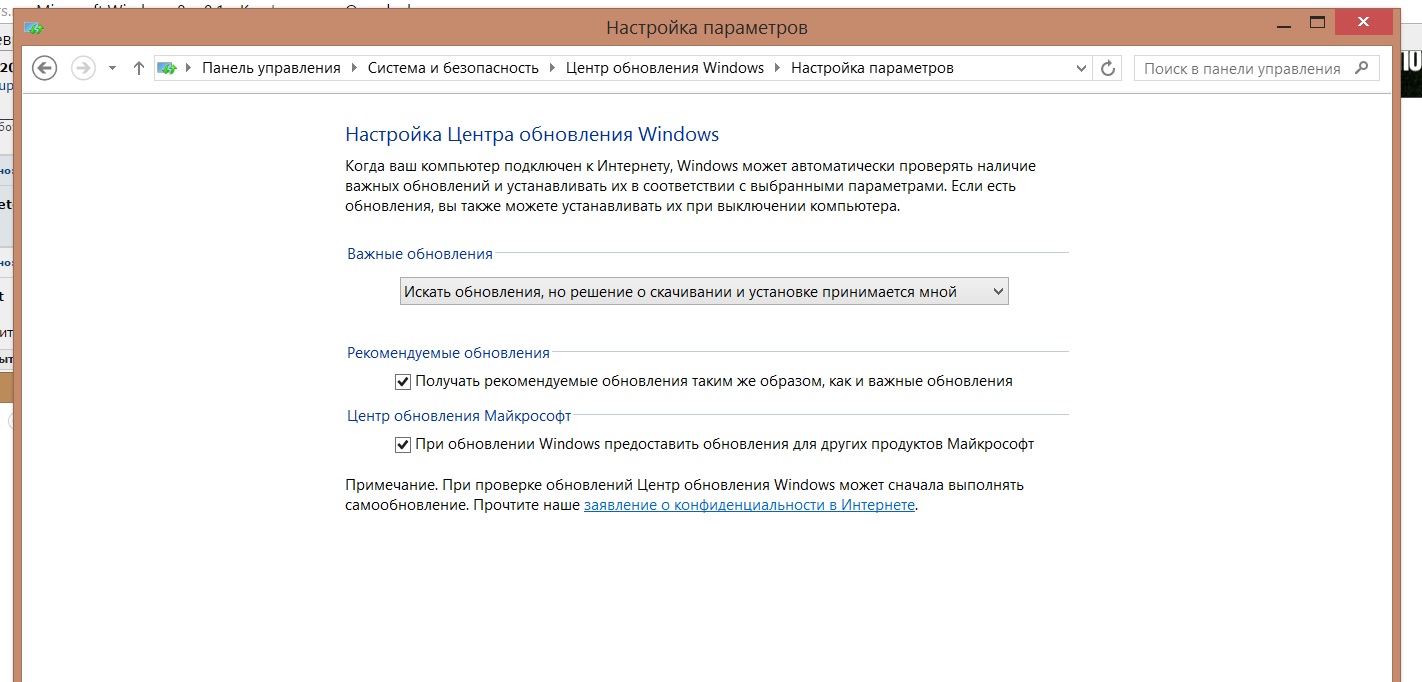Screen dimensions: 1422x682
Task: Open recent locations dropdown arrow
Action: (x=112, y=68)
